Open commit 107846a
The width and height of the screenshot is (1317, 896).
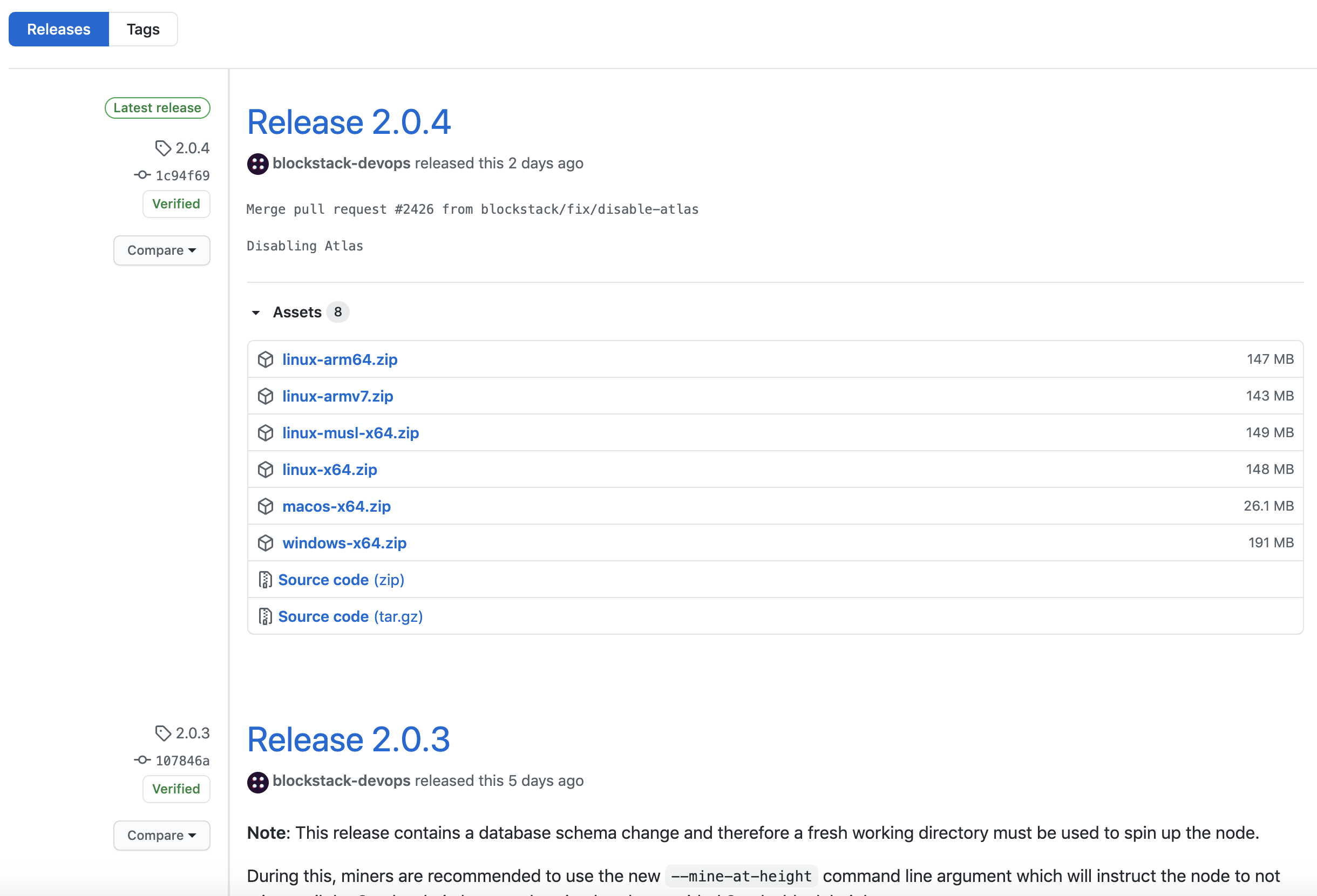[x=182, y=761]
